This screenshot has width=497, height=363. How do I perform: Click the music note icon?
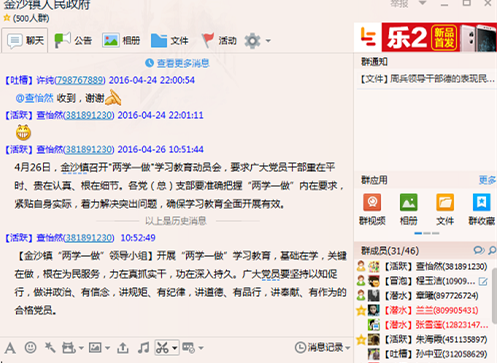(143, 348)
